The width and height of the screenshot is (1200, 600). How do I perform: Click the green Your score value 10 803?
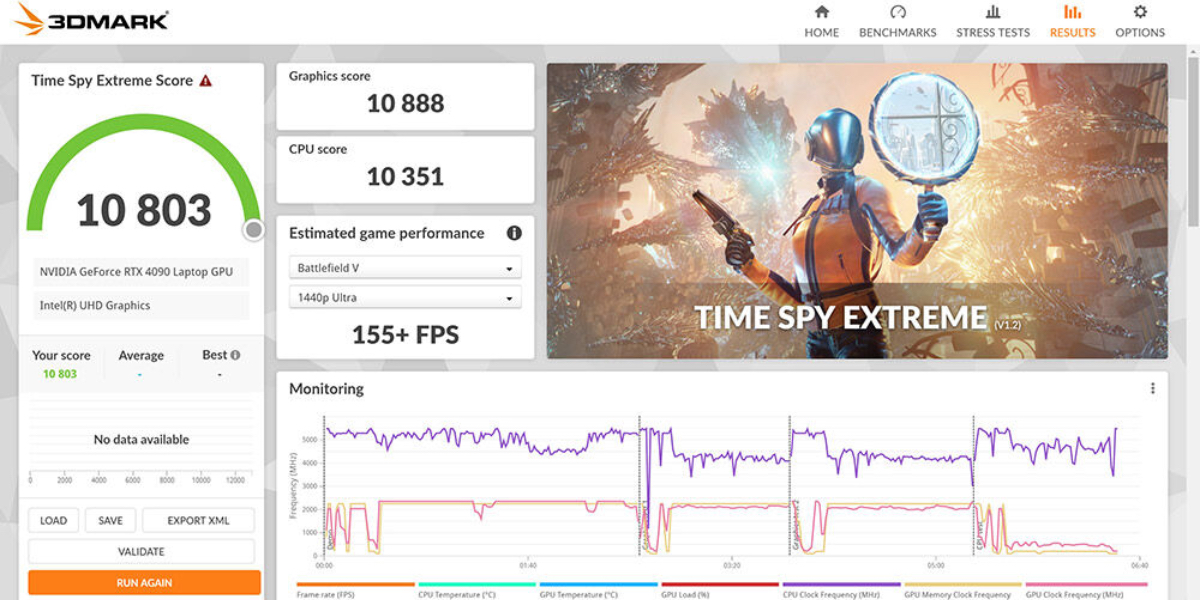pos(60,374)
